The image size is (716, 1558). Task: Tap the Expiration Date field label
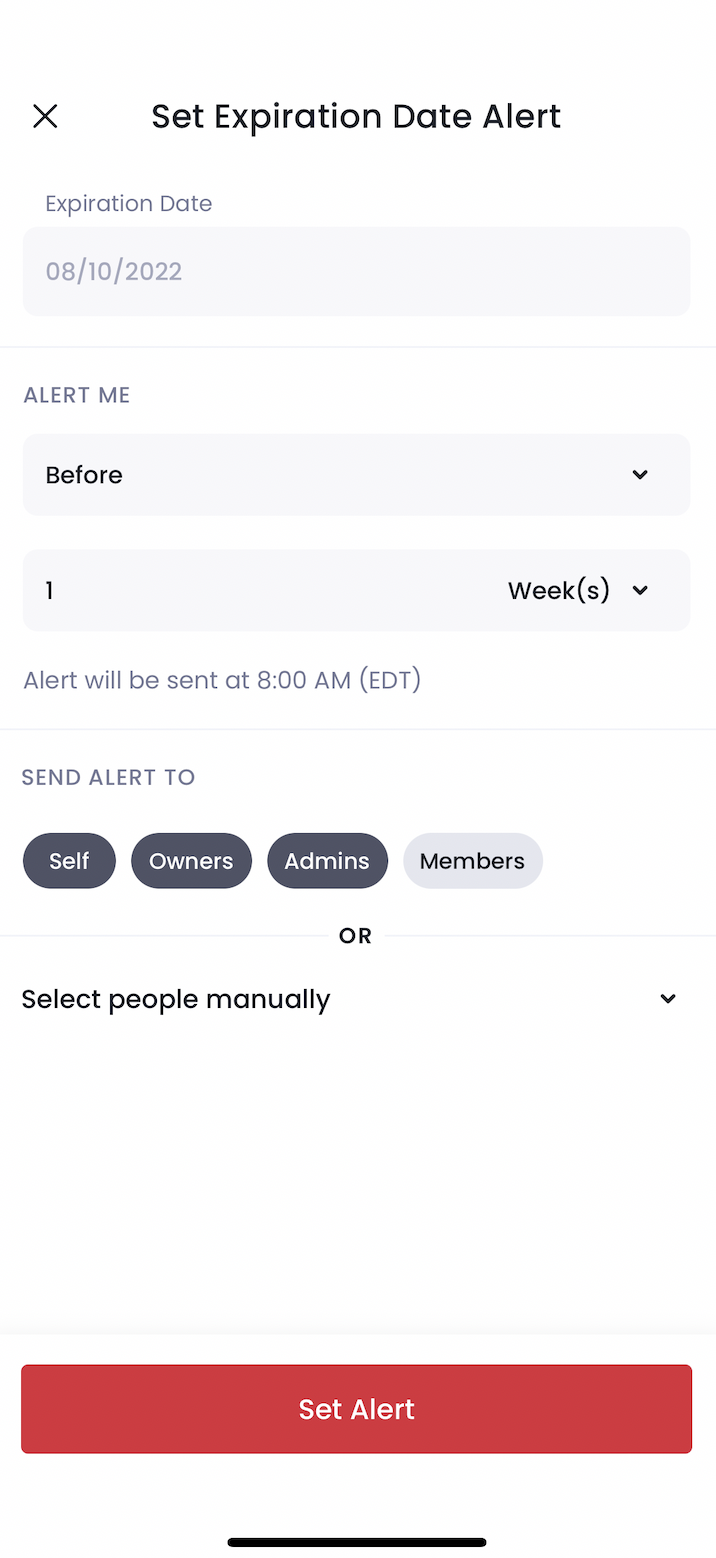[128, 203]
